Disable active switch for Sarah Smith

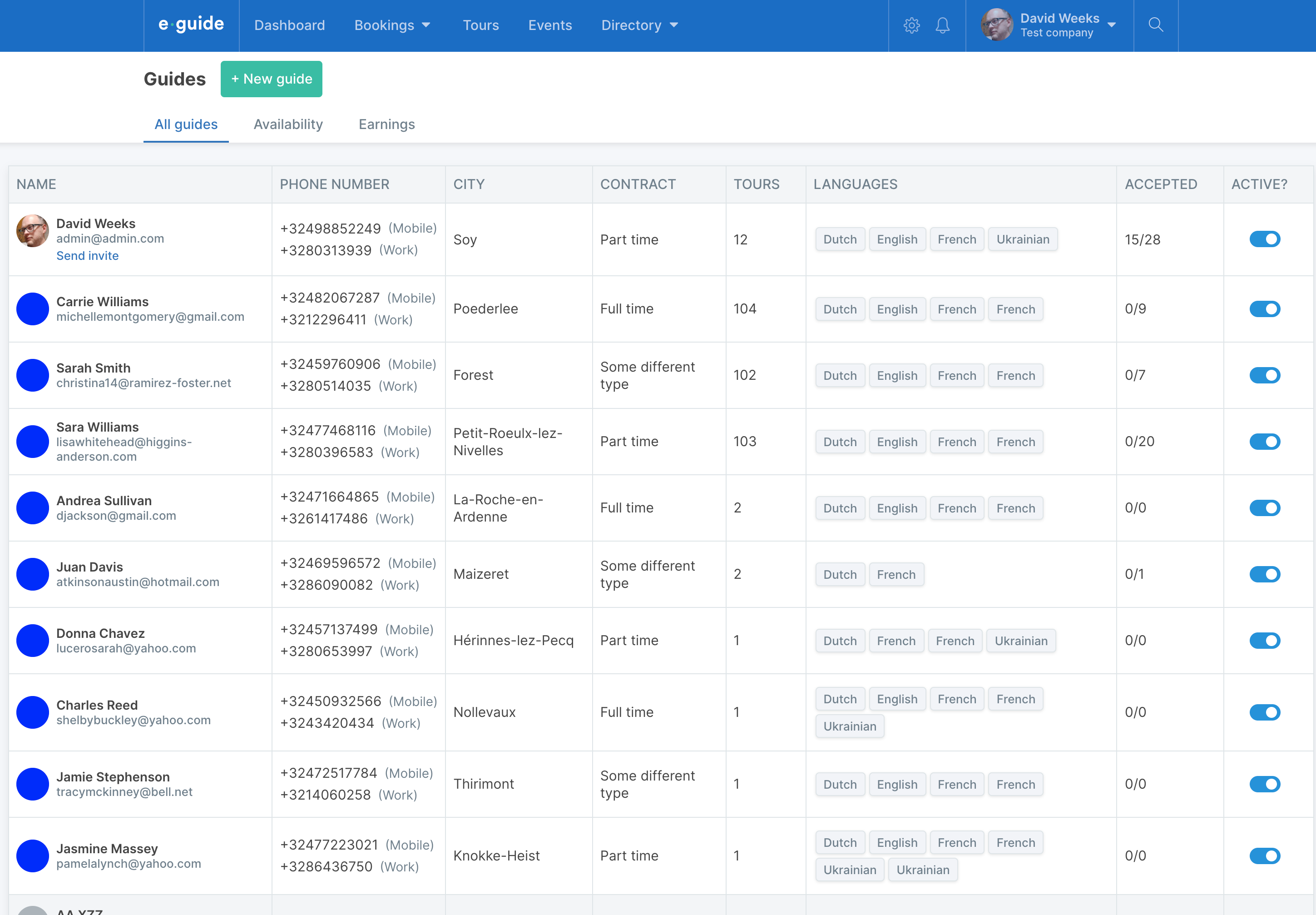pos(1264,376)
